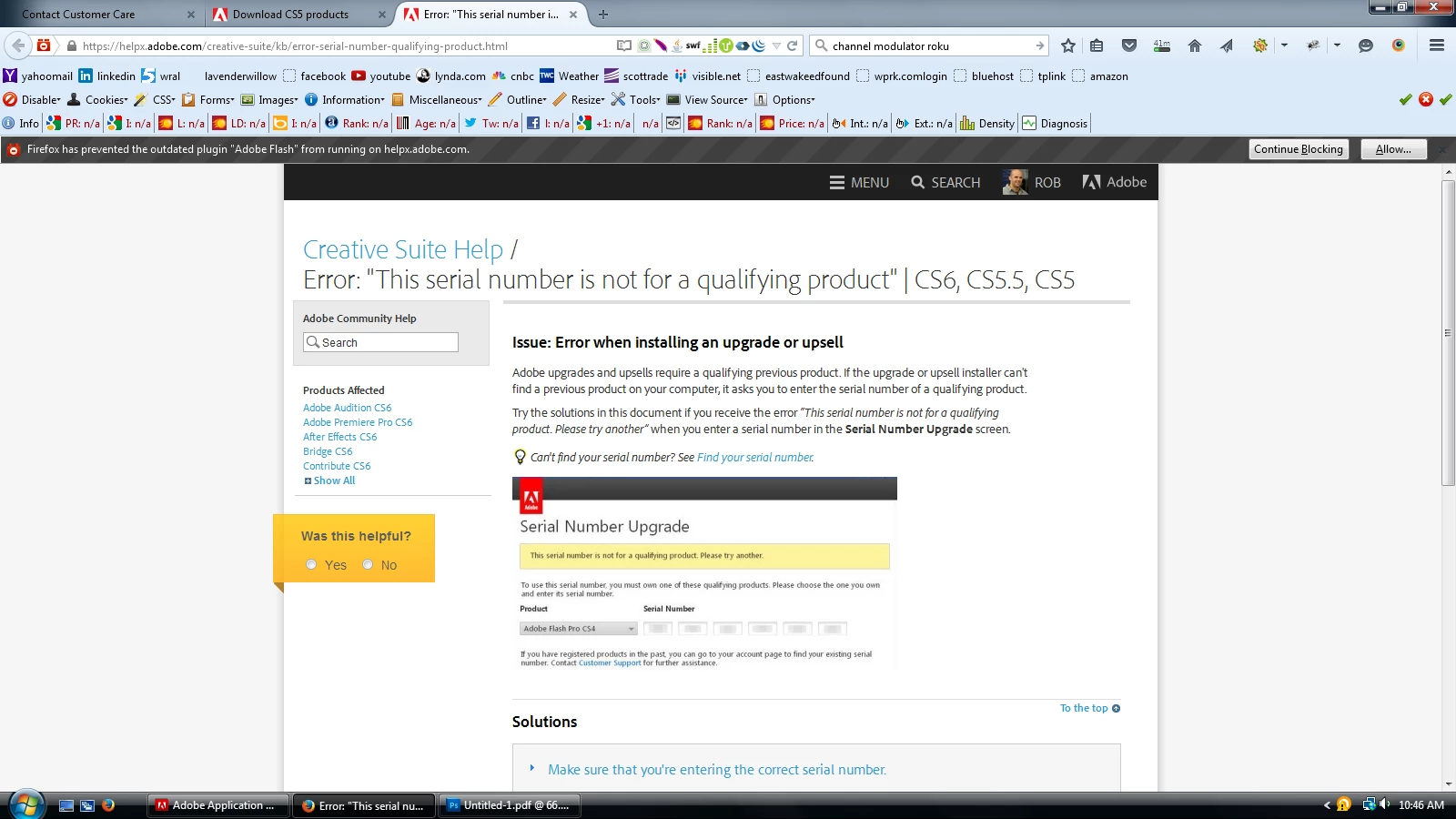Click SEARCH magnifier in Adobe header

pyautogui.click(x=945, y=182)
